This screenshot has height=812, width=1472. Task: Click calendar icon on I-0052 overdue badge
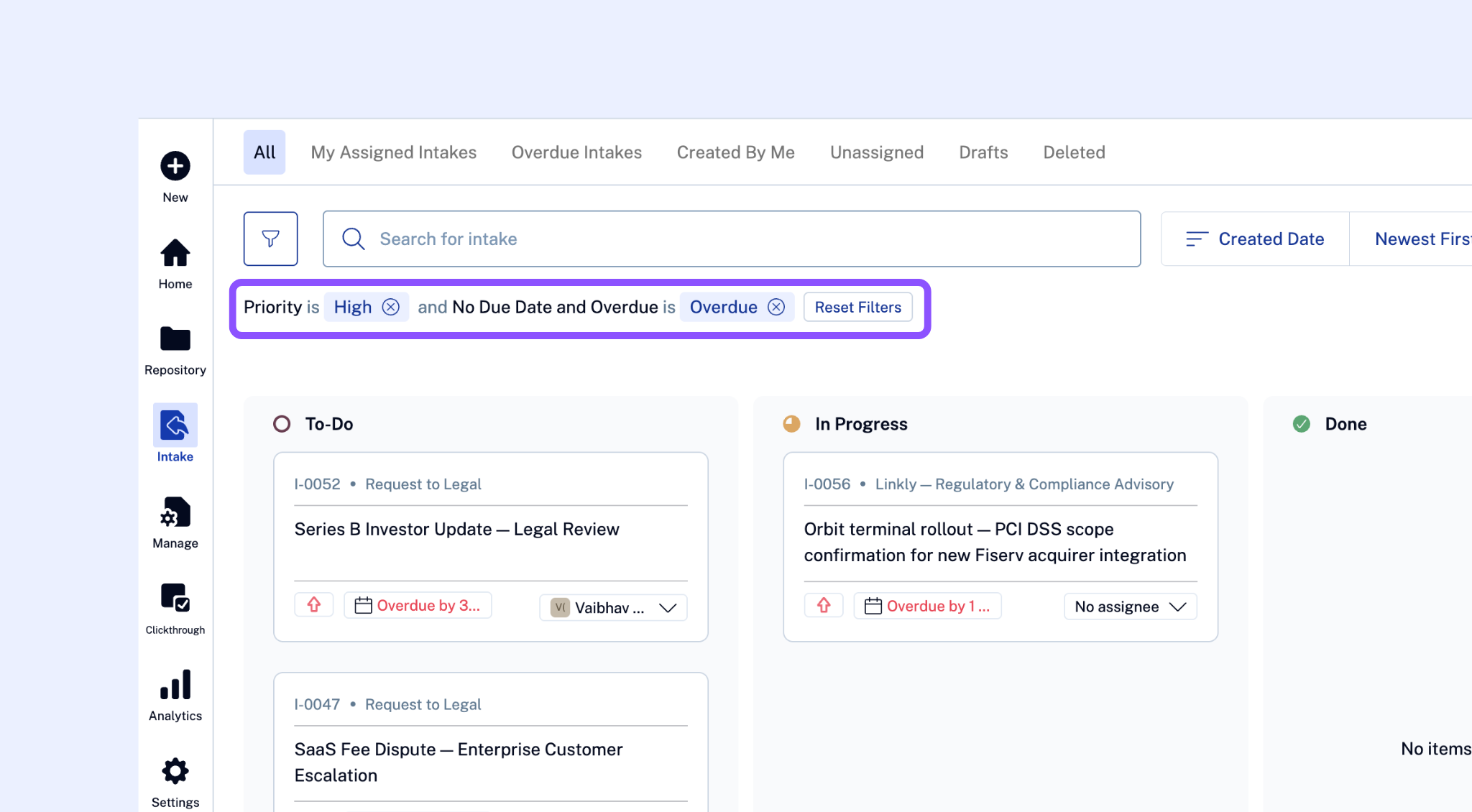[x=364, y=605]
